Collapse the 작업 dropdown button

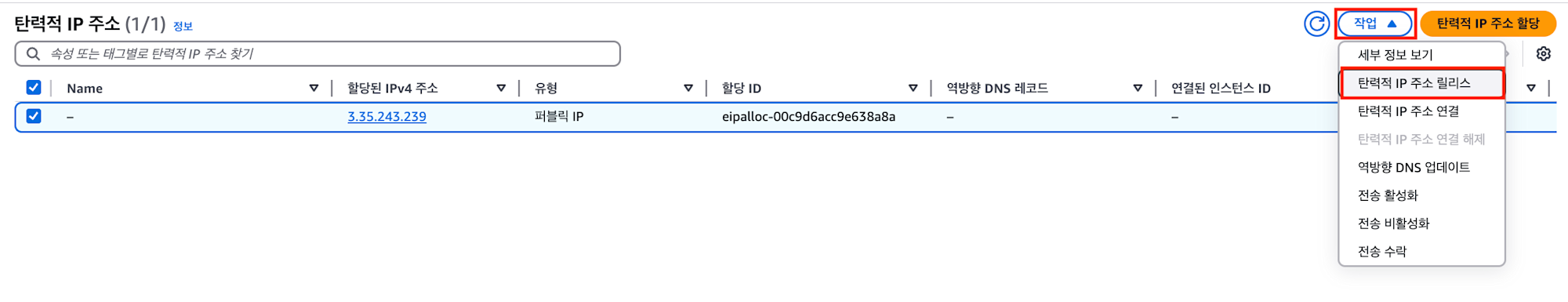1375,24
